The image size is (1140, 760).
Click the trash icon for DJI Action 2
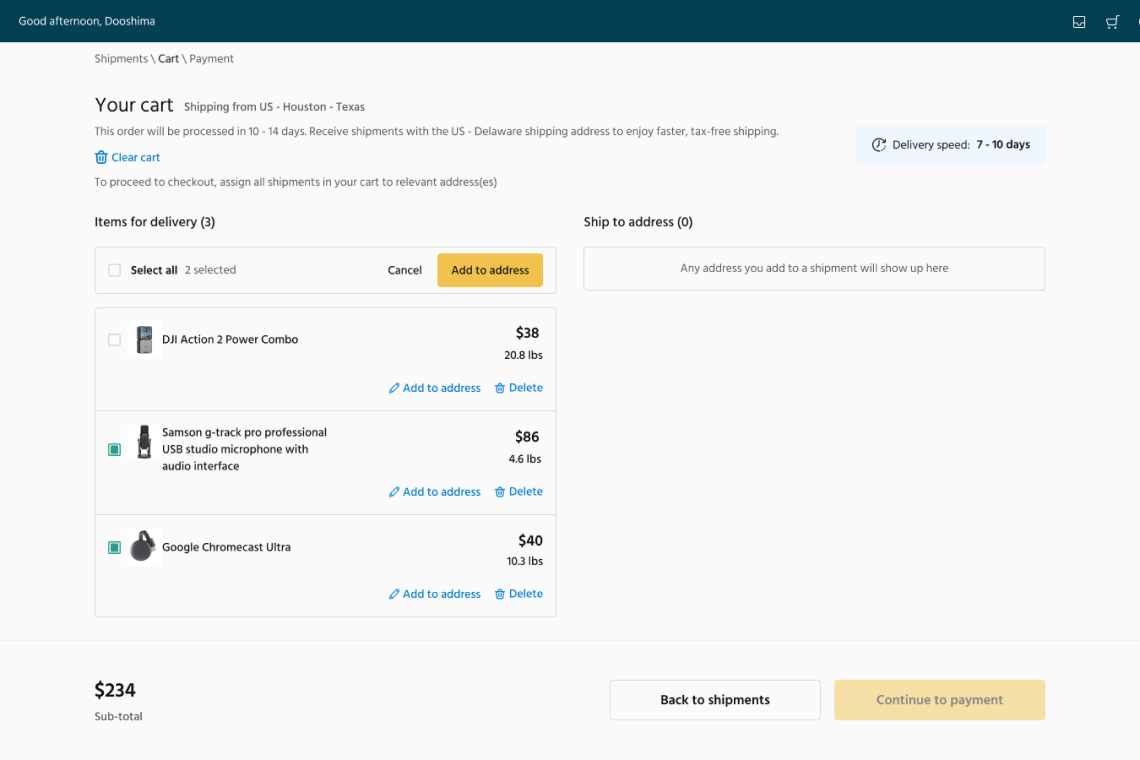[499, 388]
